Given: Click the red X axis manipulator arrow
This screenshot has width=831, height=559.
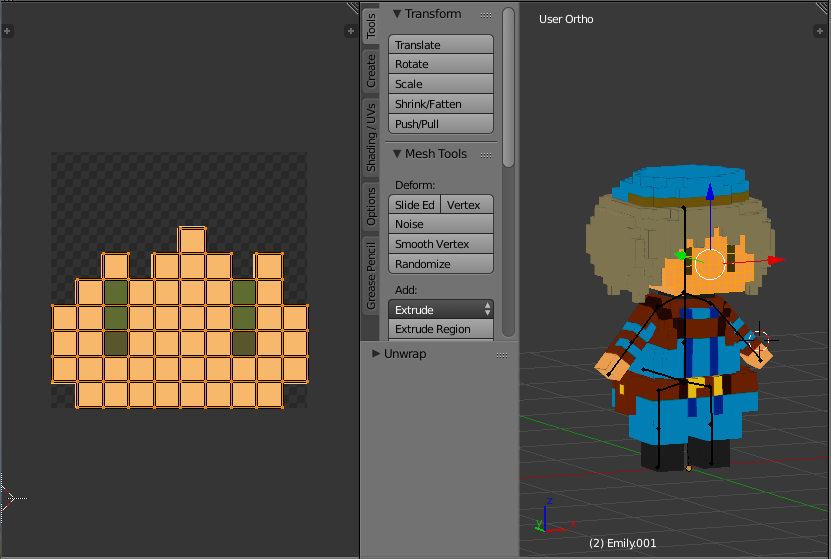Looking at the screenshot, I should pos(776,260).
